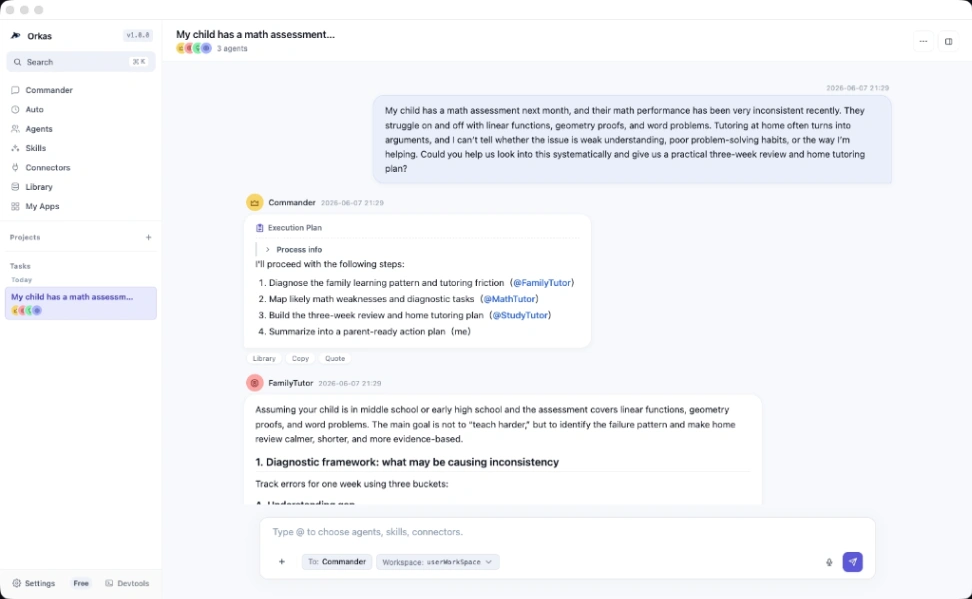Click the Copy button under Commander message
This screenshot has height=599, width=972.
(x=300, y=358)
